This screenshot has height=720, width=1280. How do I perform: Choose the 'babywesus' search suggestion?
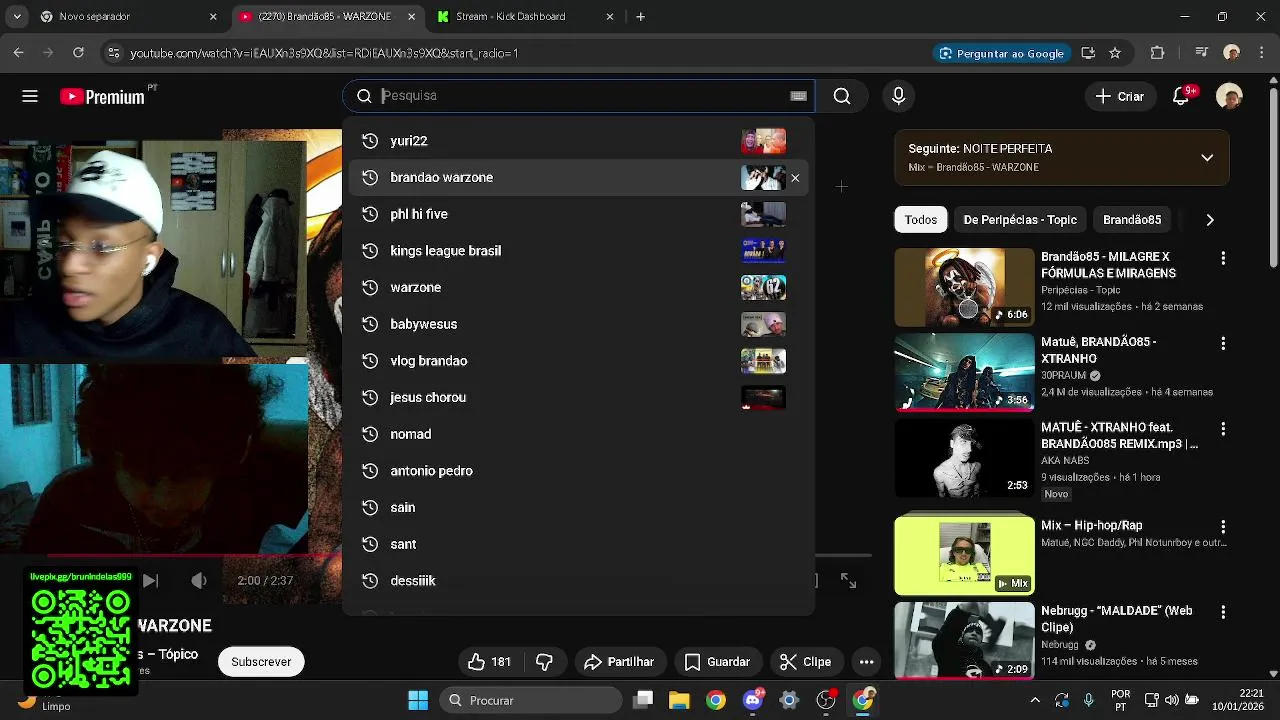point(578,324)
